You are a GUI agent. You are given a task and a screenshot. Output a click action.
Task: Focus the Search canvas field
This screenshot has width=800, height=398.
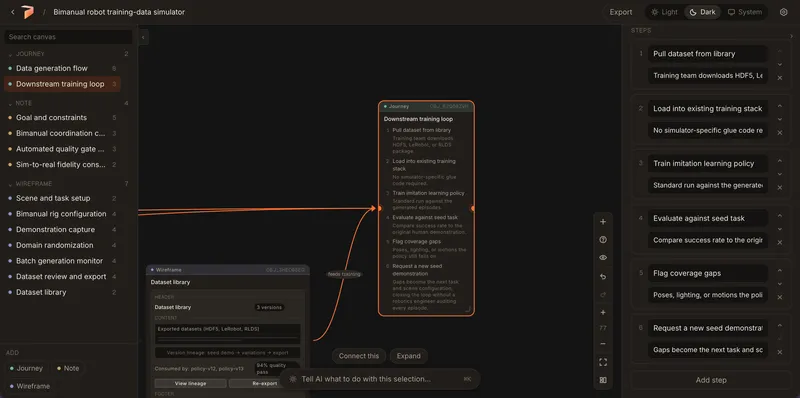pyautogui.click(x=68, y=37)
